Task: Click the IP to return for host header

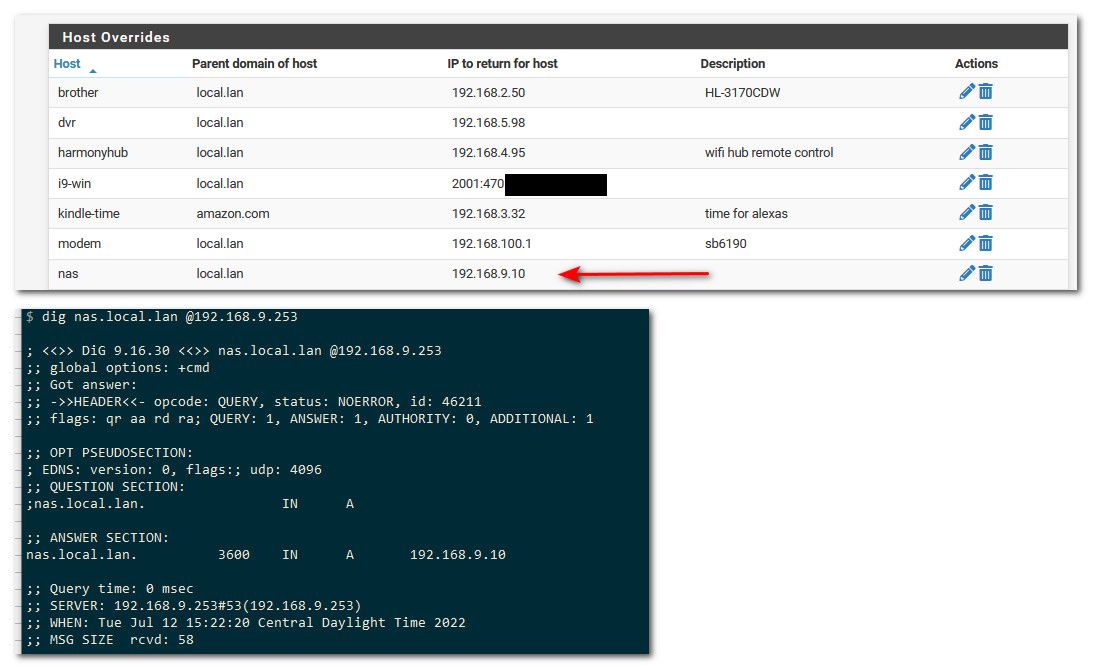Action: pyautogui.click(x=503, y=63)
